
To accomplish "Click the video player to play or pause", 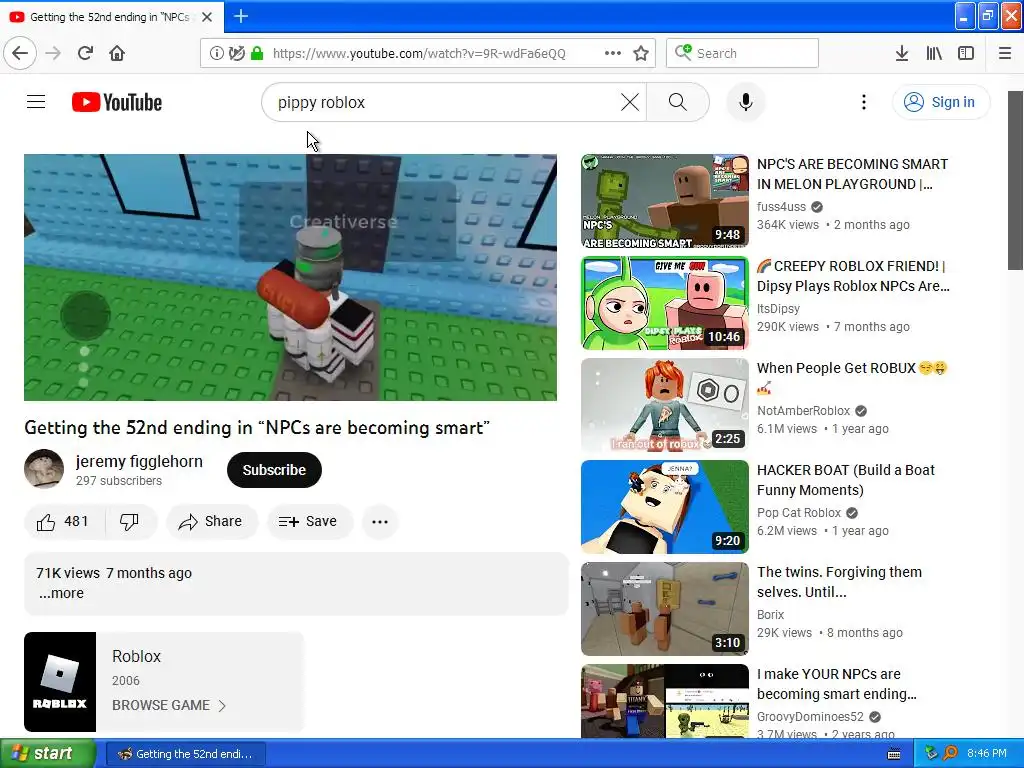I will [291, 278].
